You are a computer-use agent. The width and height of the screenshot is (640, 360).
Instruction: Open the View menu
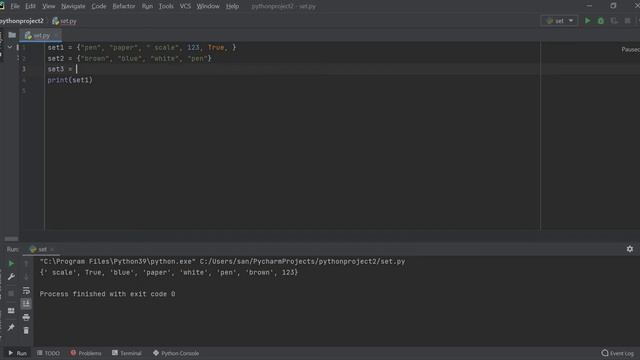[49, 6]
